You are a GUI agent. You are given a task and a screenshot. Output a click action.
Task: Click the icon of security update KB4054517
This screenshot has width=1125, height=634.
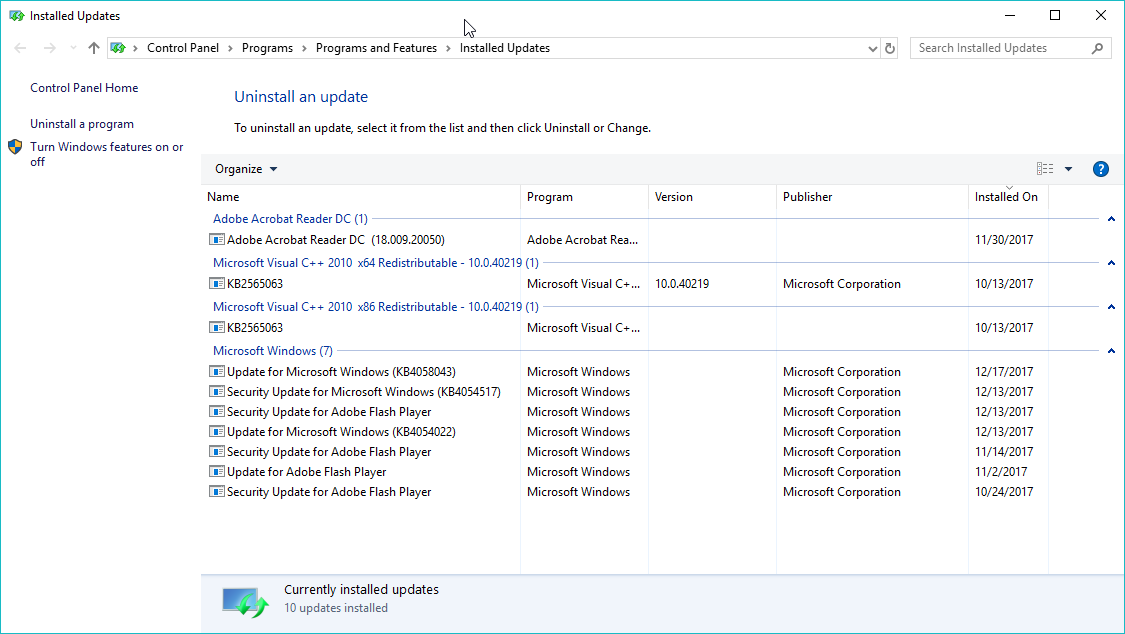216,392
